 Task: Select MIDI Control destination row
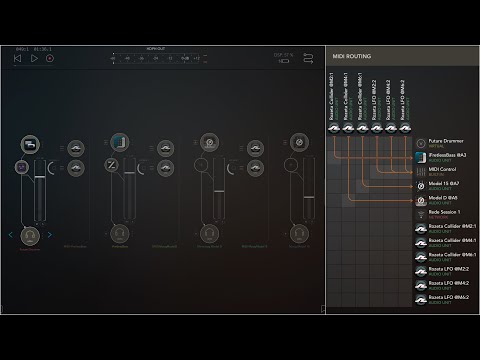(x=446, y=172)
